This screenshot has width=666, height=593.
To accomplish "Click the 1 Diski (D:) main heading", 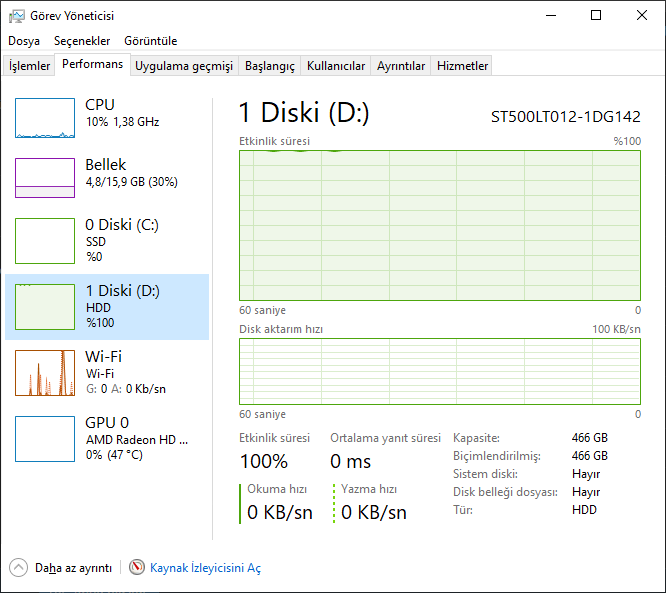I will coord(304,113).
